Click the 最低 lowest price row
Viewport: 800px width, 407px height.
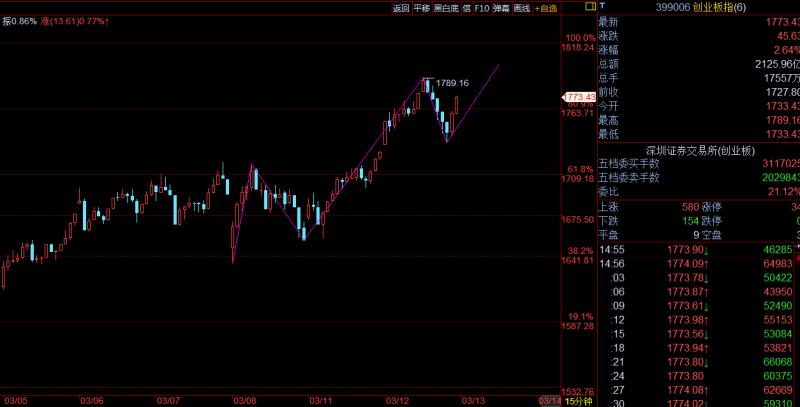pyautogui.click(x=699, y=134)
